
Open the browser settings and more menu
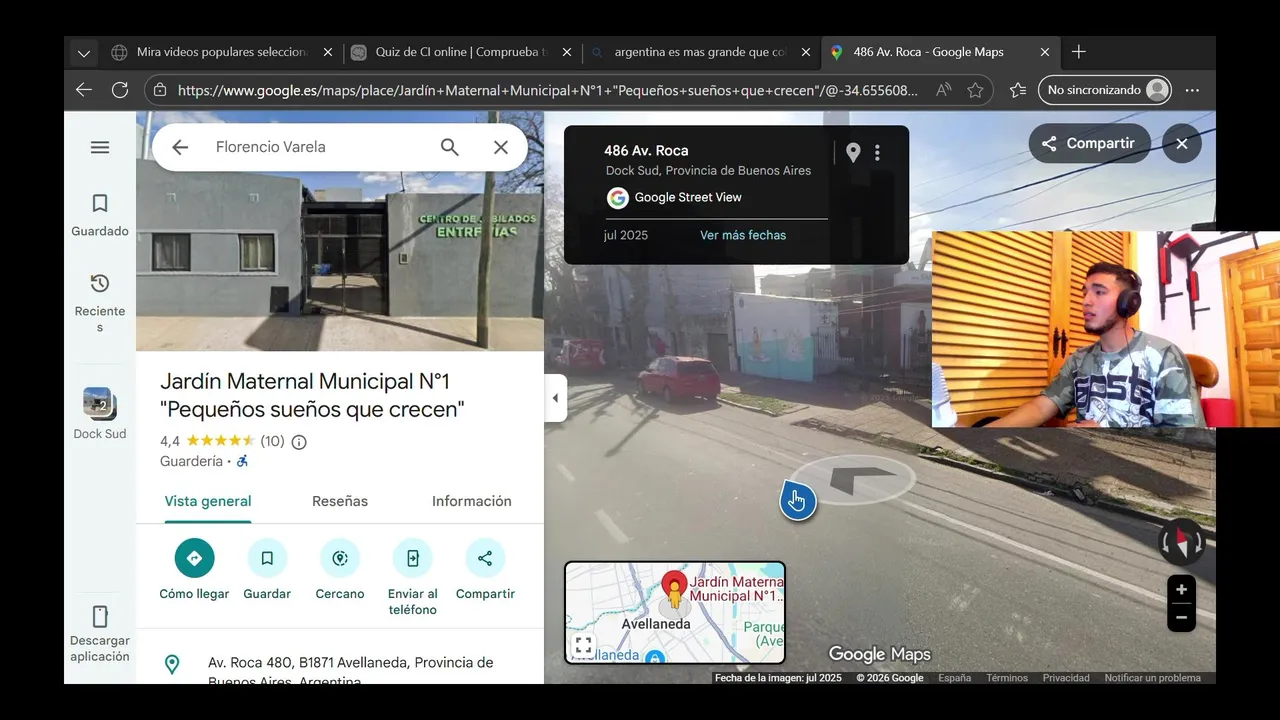click(x=1192, y=90)
